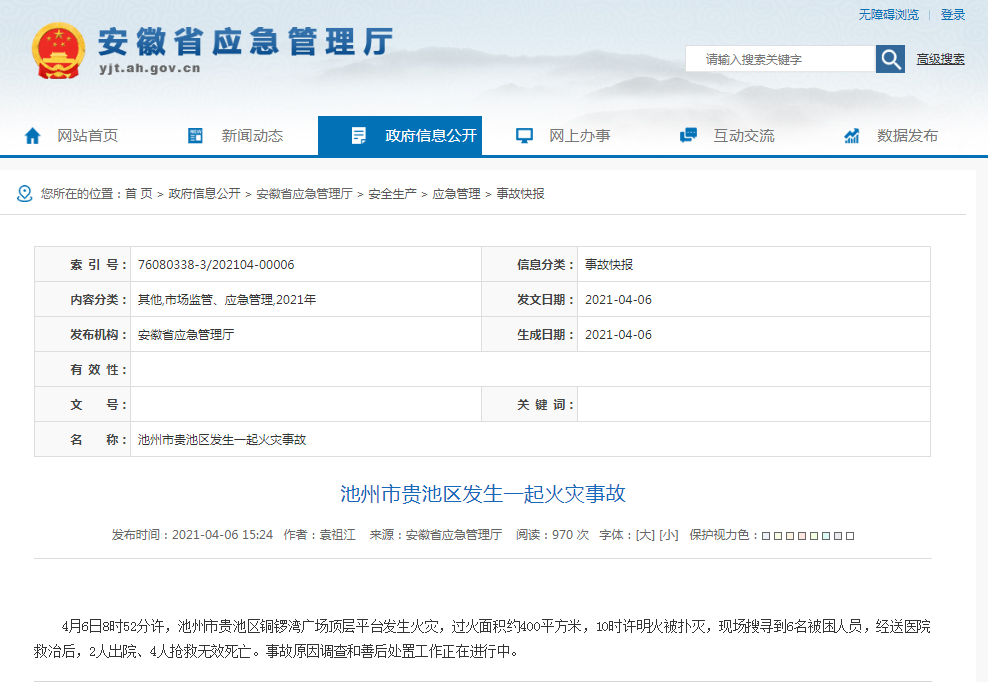Click the magnifier search button
This screenshot has height=682, width=988.
(x=890, y=59)
